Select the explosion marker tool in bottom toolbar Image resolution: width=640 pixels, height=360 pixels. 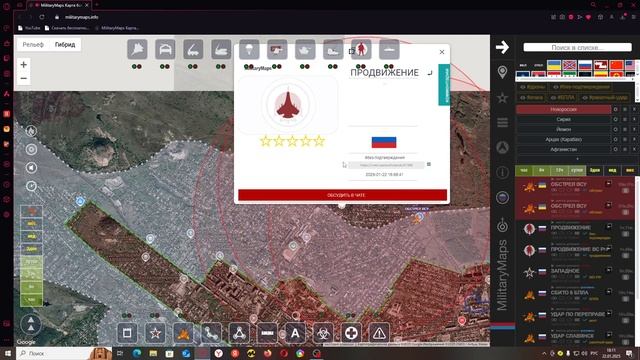183,333
